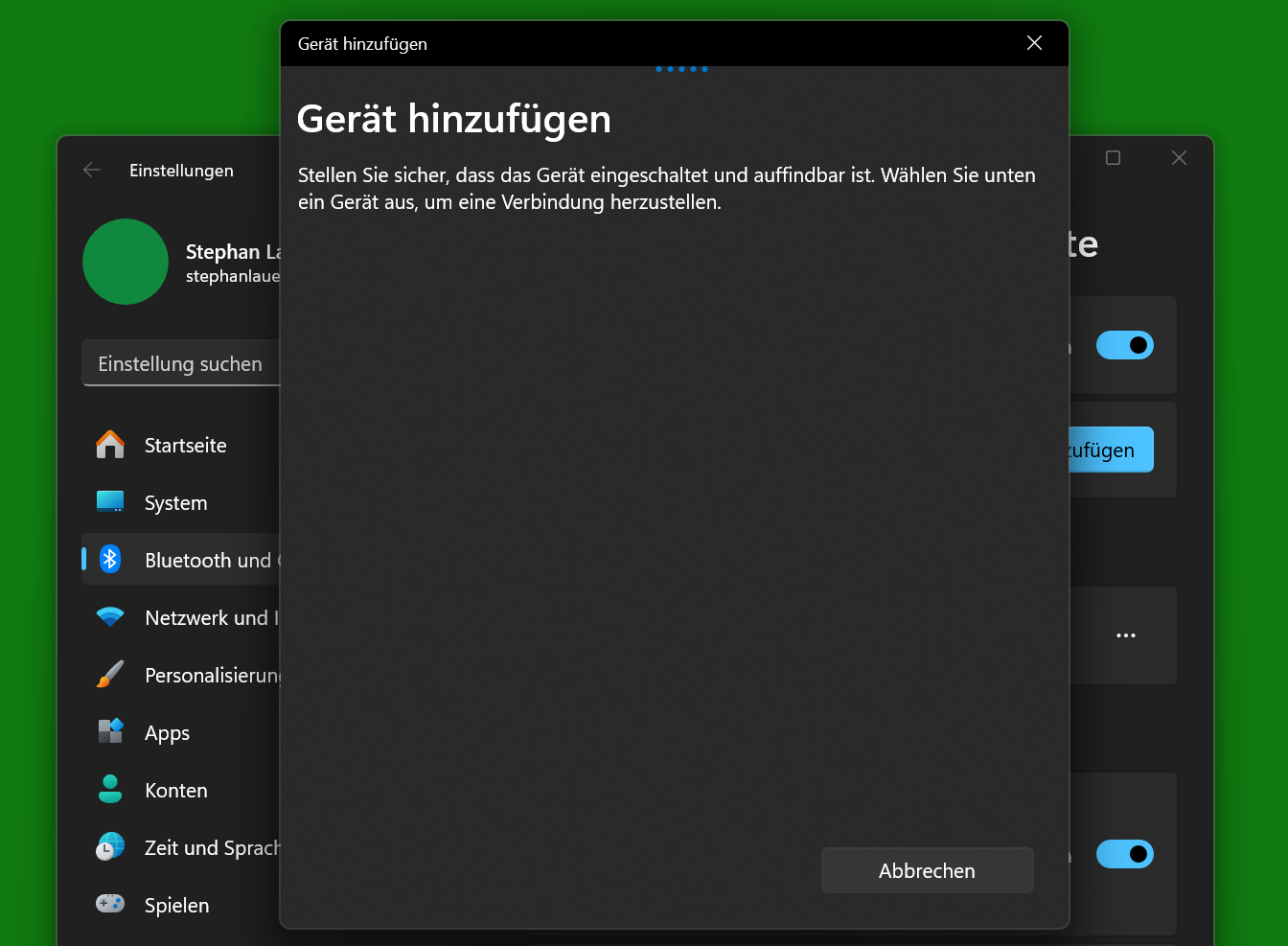Toggle the upper Bluetooth switch in Settings
This screenshot has width=1288, height=946.
click(1124, 345)
